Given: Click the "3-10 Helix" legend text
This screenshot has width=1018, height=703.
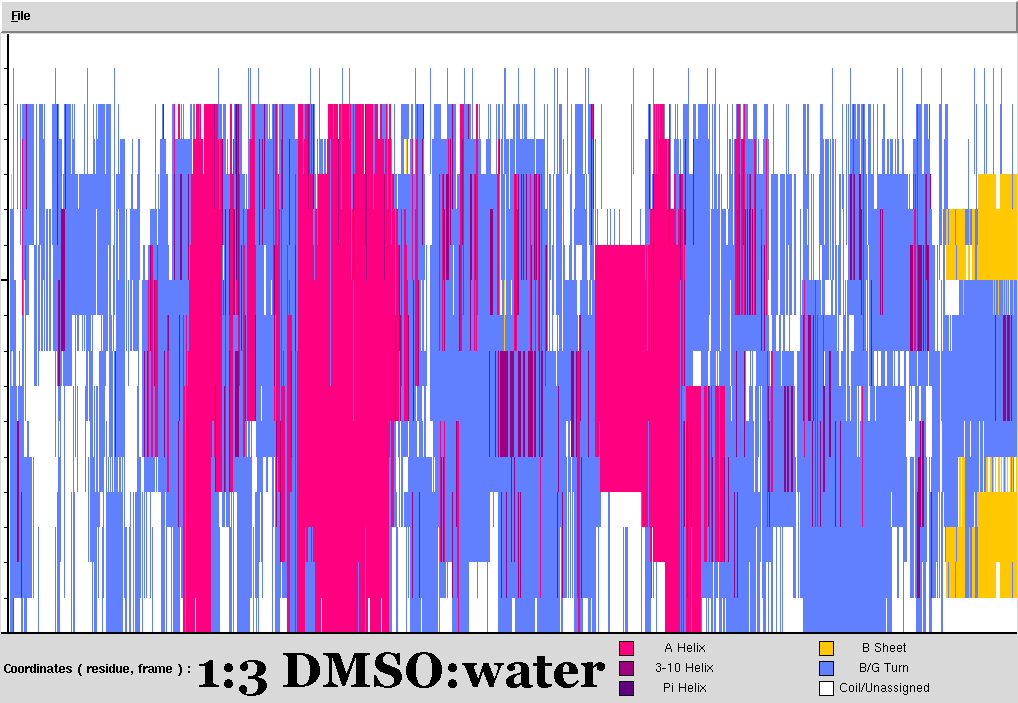Looking at the screenshot, I should [685, 668].
